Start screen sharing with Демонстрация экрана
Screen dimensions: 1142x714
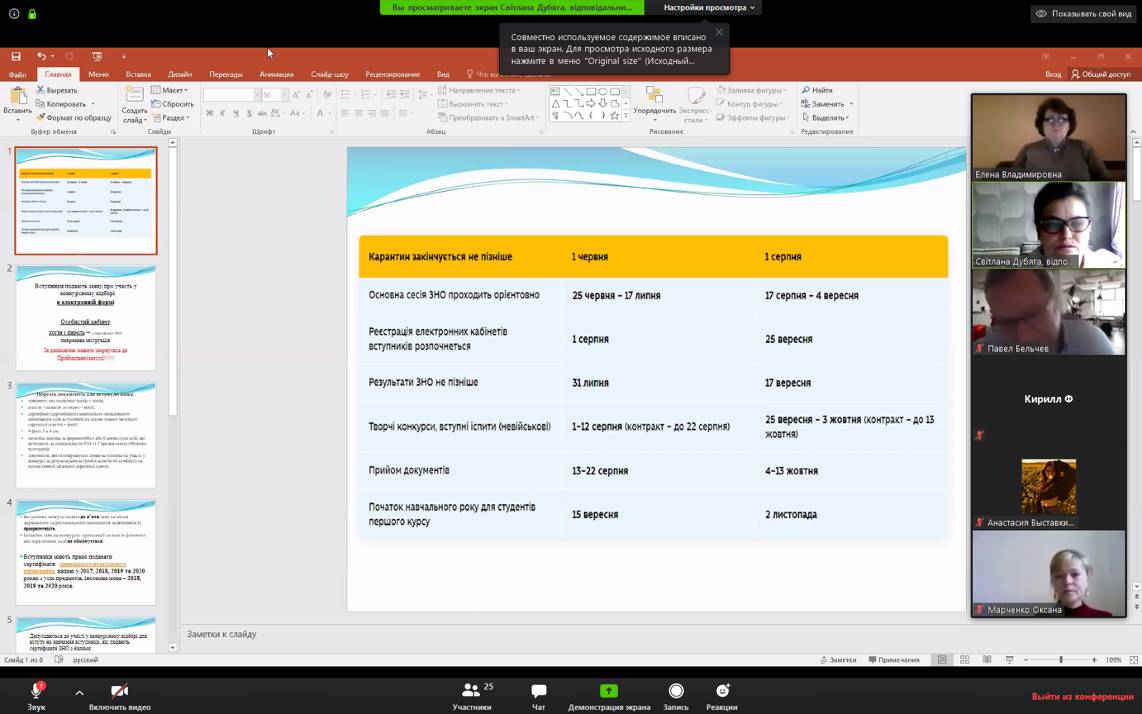pyautogui.click(x=608, y=695)
